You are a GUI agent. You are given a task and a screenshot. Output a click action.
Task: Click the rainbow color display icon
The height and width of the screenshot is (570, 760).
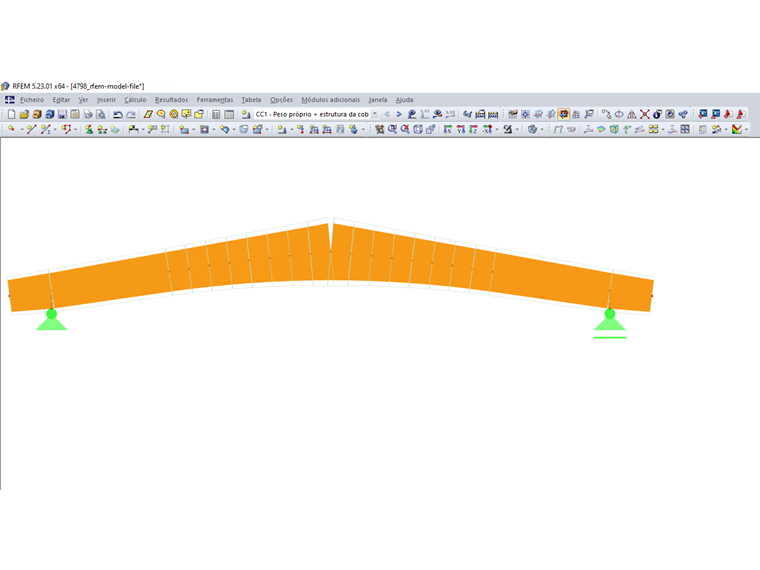[x=737, y=129]
